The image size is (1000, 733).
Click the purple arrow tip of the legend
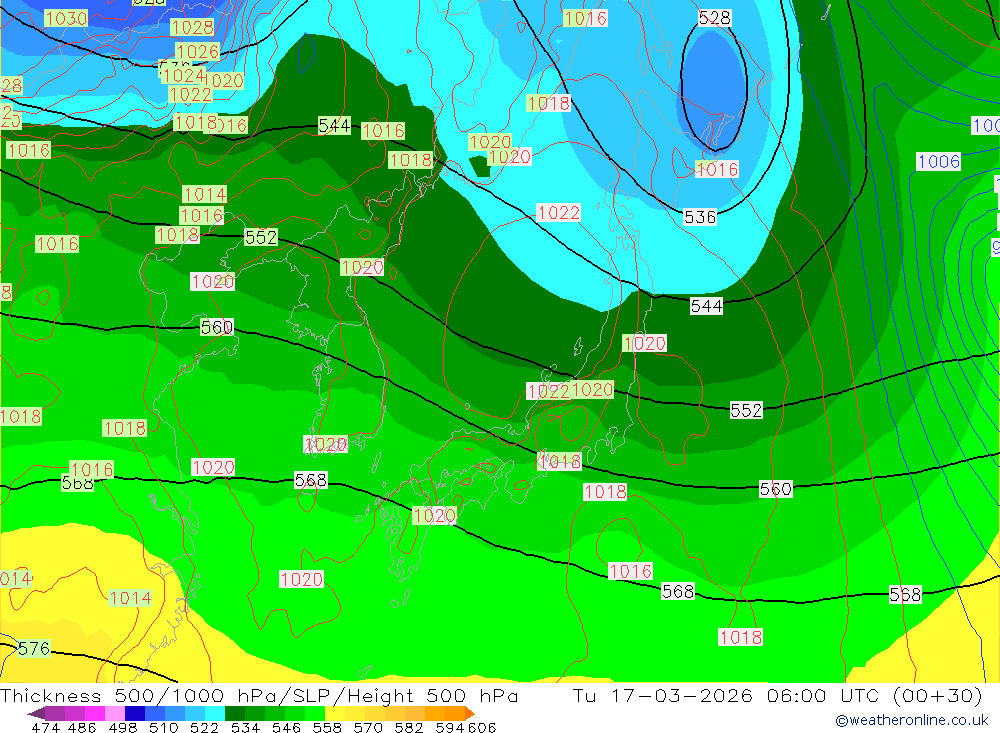[x=36, y=713]
